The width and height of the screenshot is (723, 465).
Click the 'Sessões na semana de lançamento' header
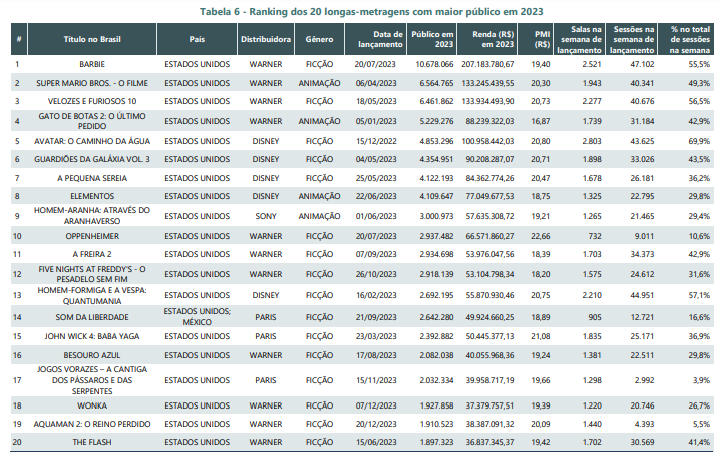tap(632, 39)
